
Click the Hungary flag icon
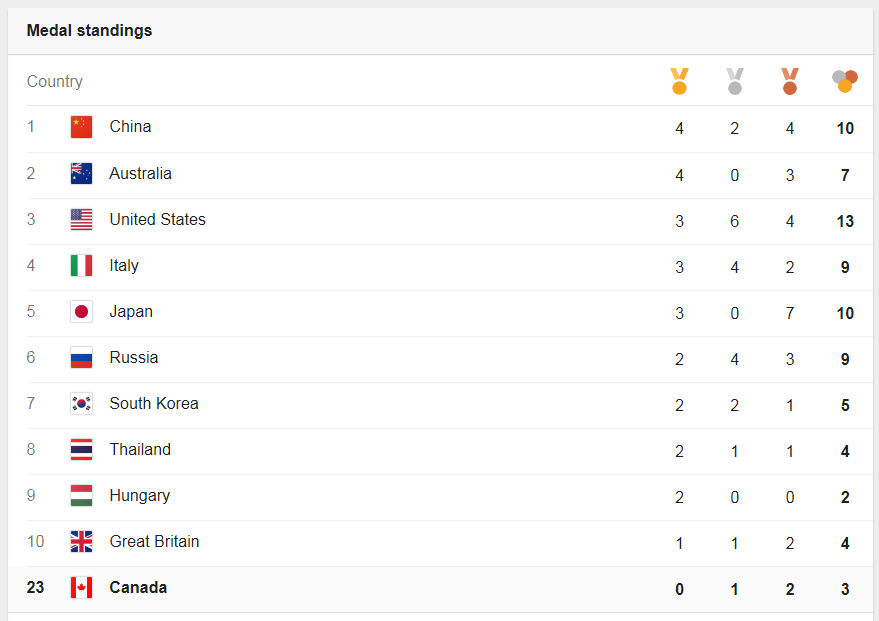pos(81,496)
